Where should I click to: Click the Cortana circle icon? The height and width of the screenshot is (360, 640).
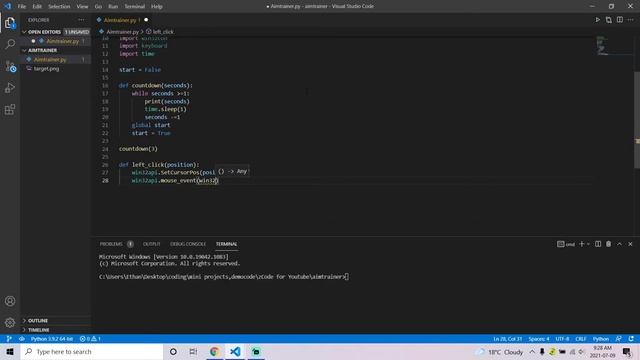pos(173,351)
